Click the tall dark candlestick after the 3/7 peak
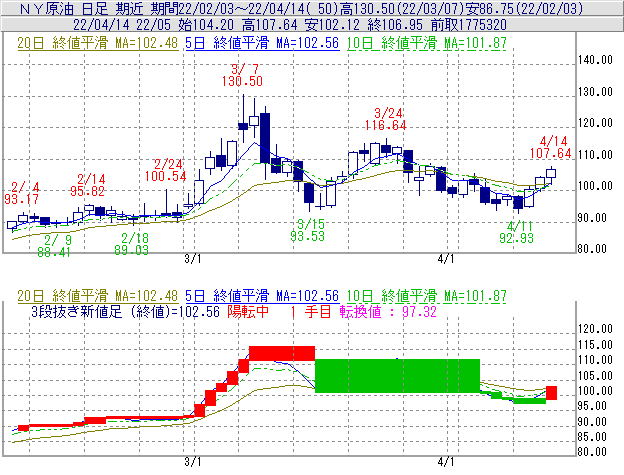Viewport: 624px width, 475px height. [265, 138]
